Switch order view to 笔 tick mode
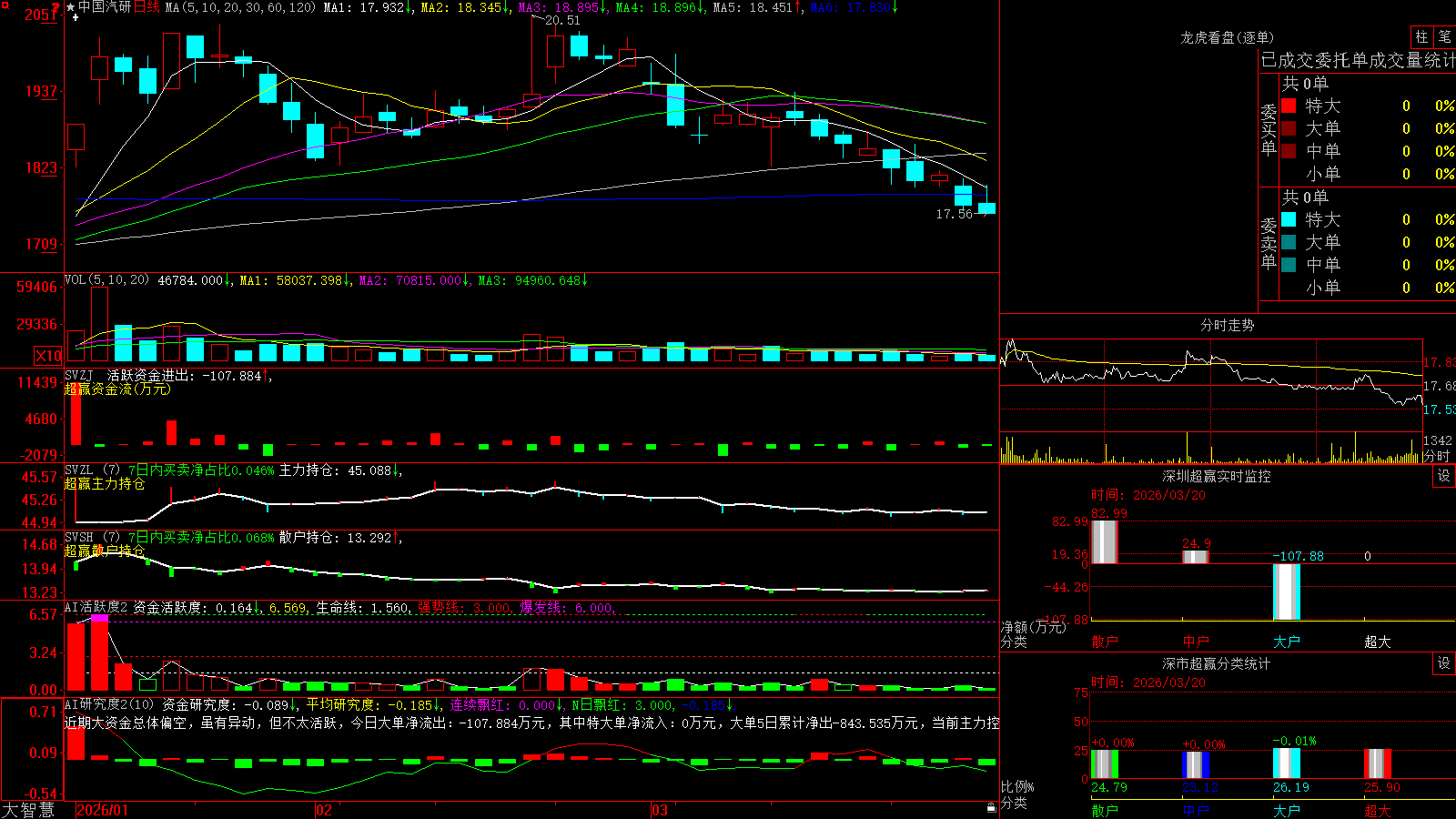 point(1444,36)
